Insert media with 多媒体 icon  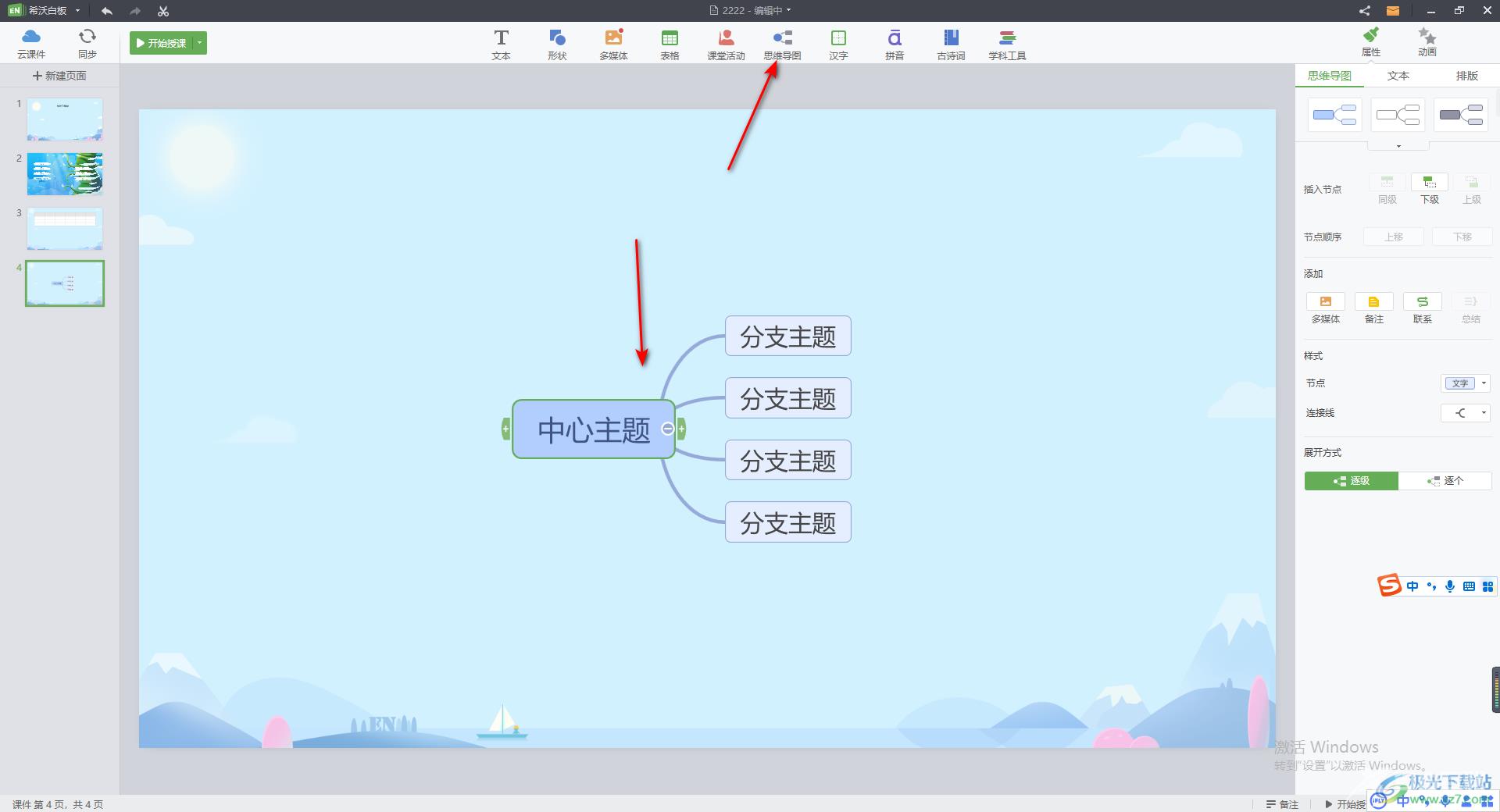pos(613,44)
